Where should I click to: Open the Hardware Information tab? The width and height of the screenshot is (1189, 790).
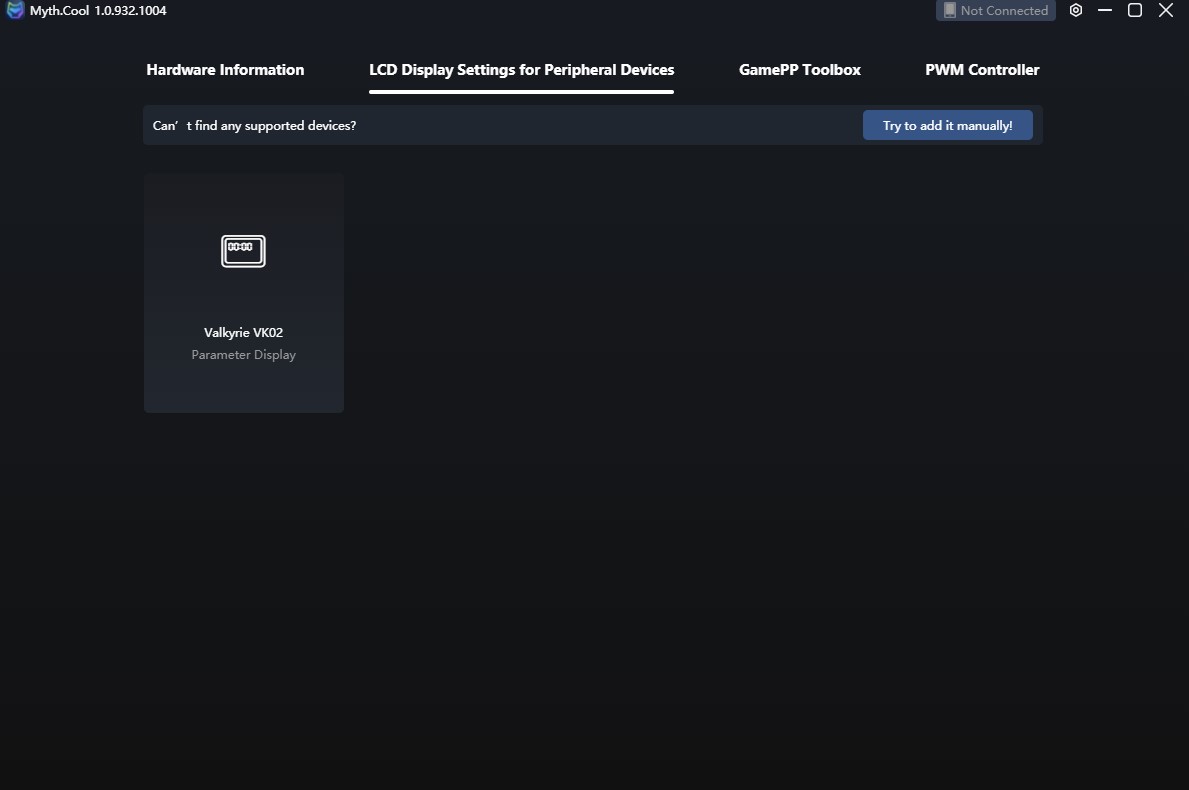225,70
